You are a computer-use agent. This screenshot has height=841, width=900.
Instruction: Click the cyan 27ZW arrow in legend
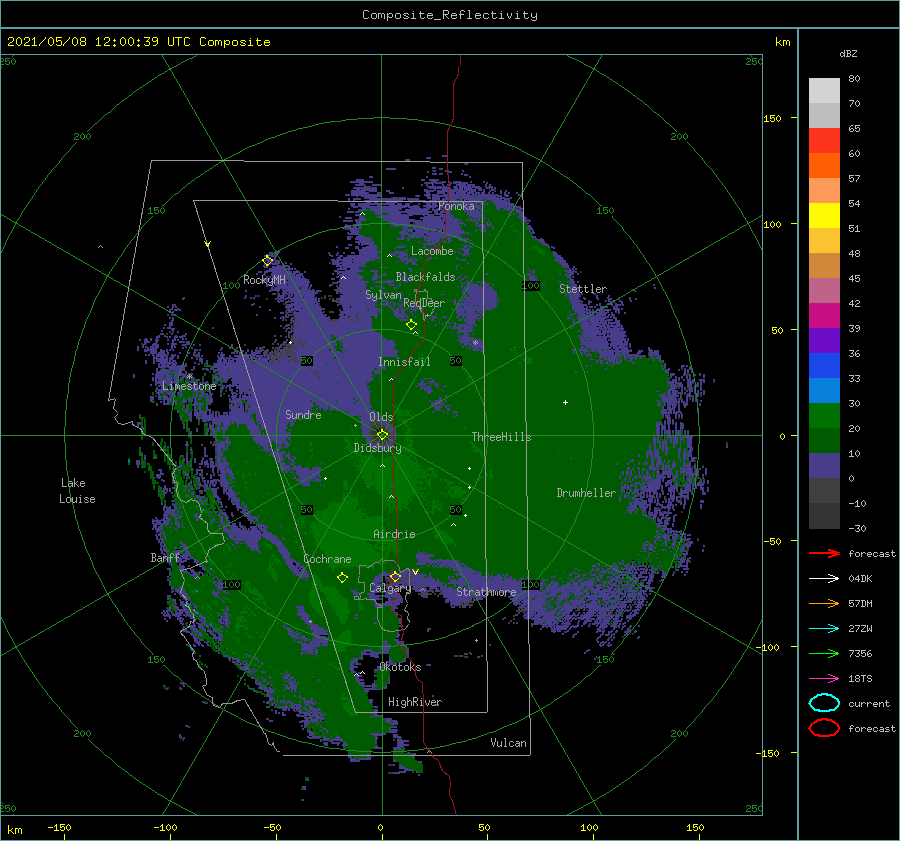pos(825,629)
